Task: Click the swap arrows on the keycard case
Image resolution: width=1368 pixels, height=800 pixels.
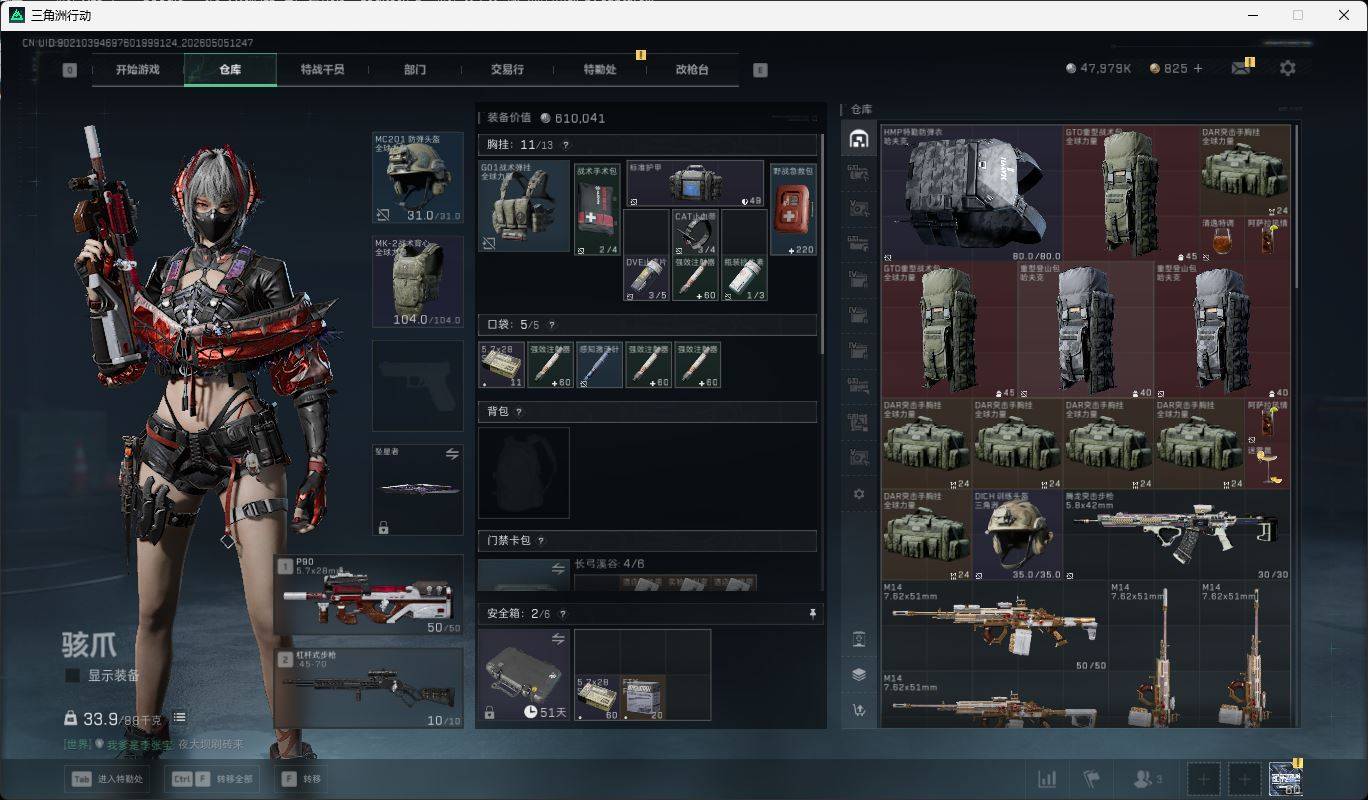Action: tap(558, 568)
